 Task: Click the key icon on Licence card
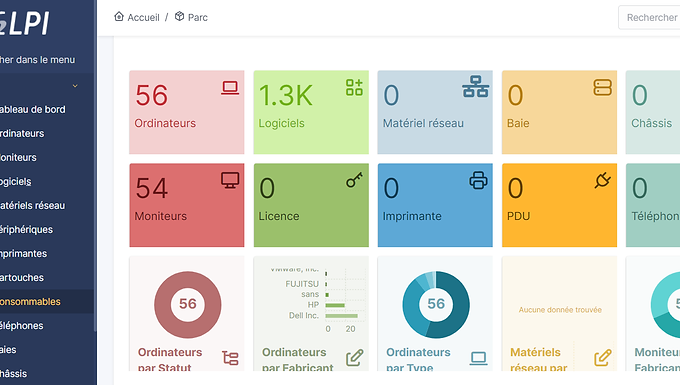354,180
